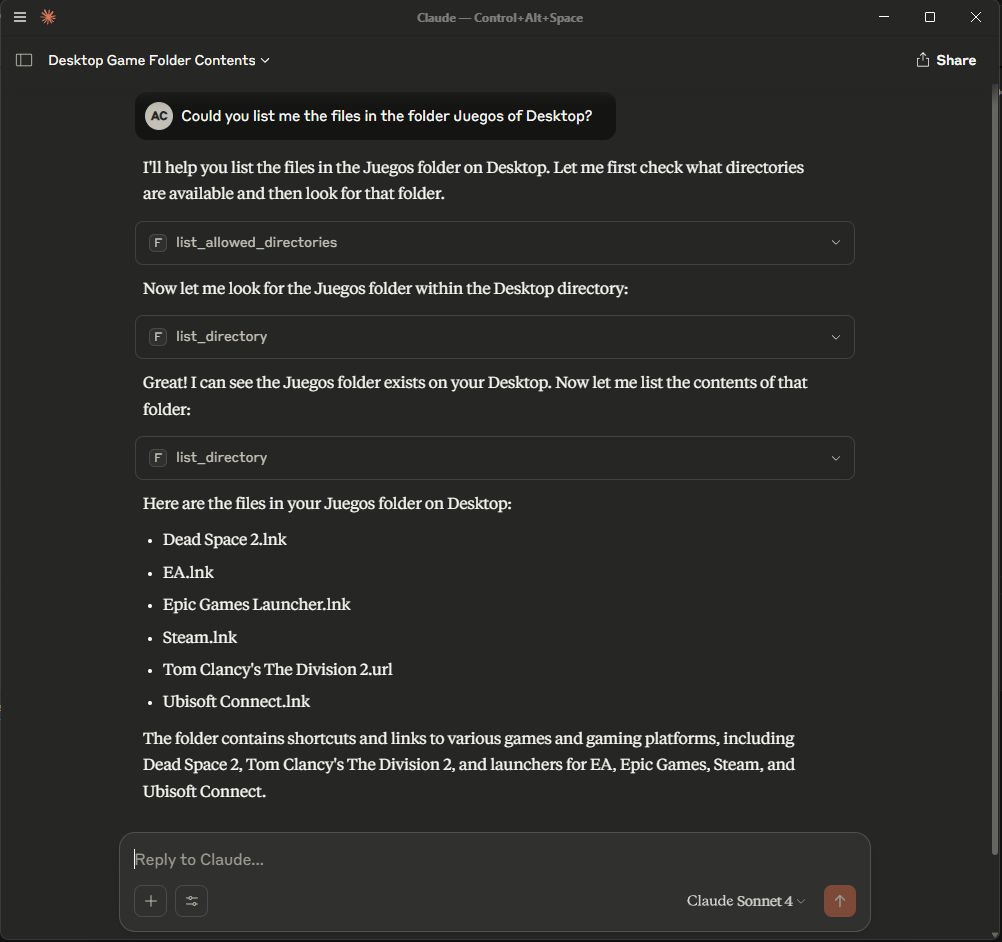1002x942 pixels.
Task: Expand the first list_directory tool call
Action: point(835,337)
